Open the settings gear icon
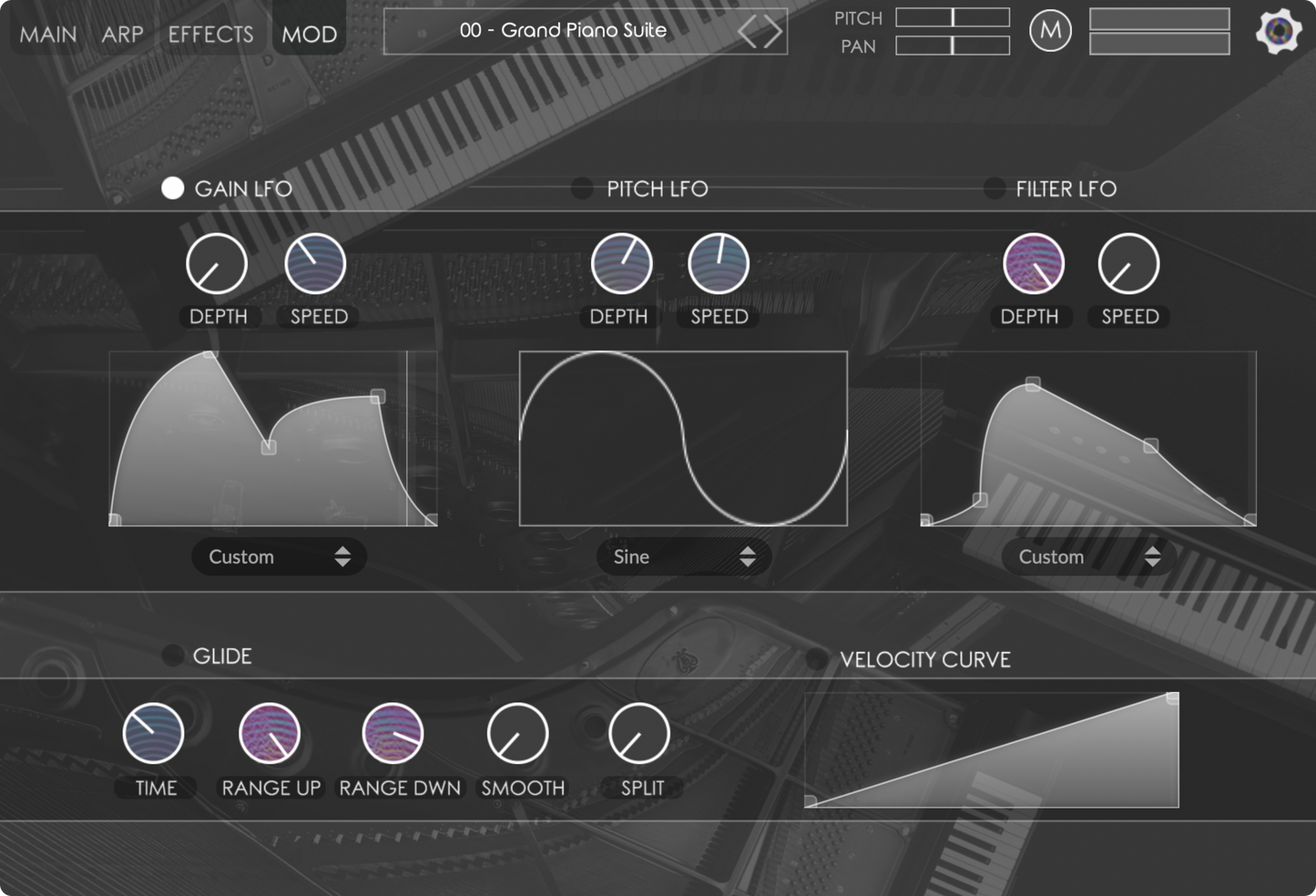The width and height of the screenshot is (1316, 896). [1278, 32]
